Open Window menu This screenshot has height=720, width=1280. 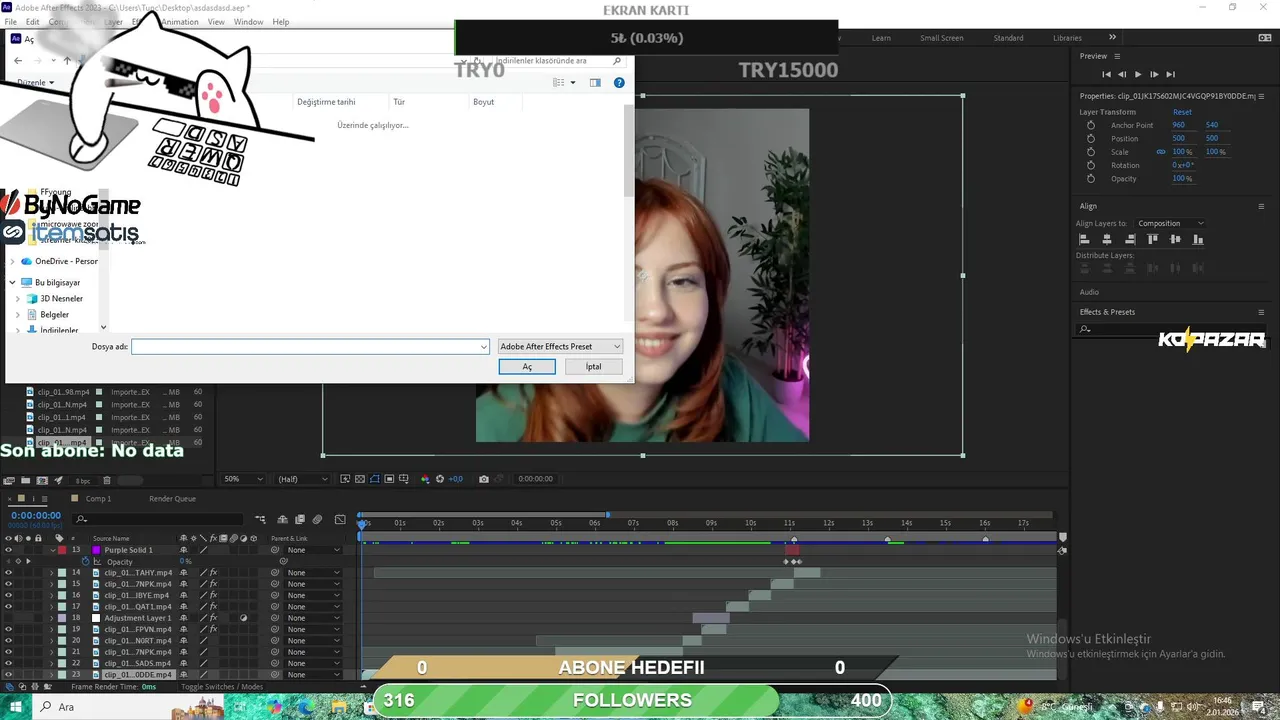(x=248, y=22)
